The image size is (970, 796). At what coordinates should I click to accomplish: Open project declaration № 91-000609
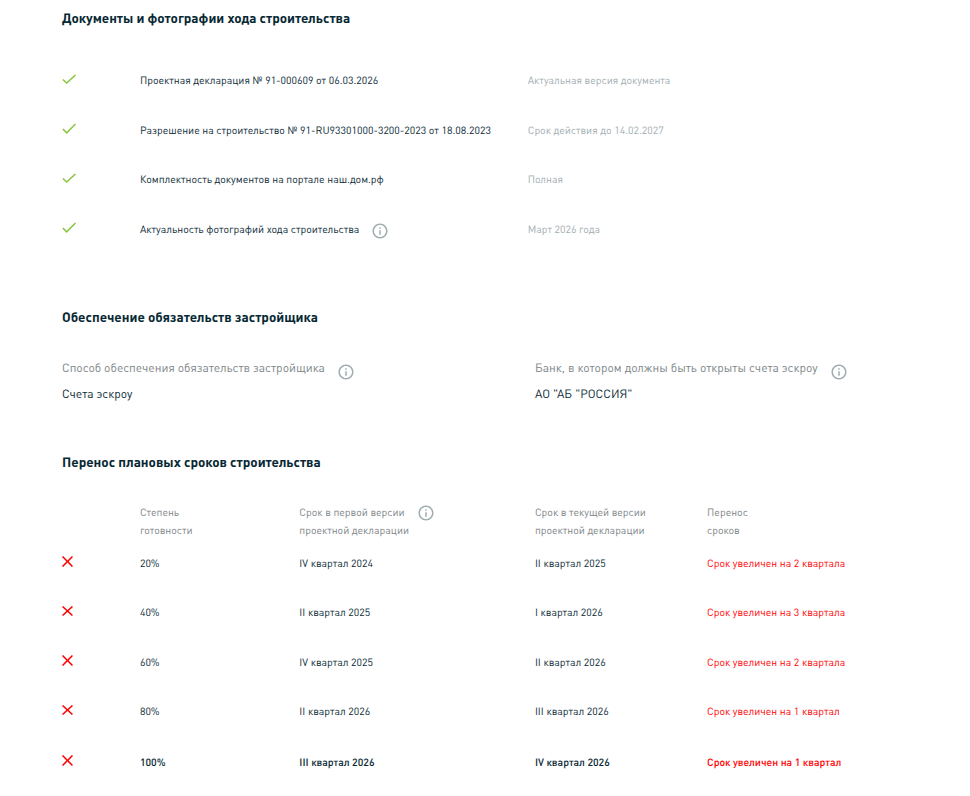pos(259,81)
